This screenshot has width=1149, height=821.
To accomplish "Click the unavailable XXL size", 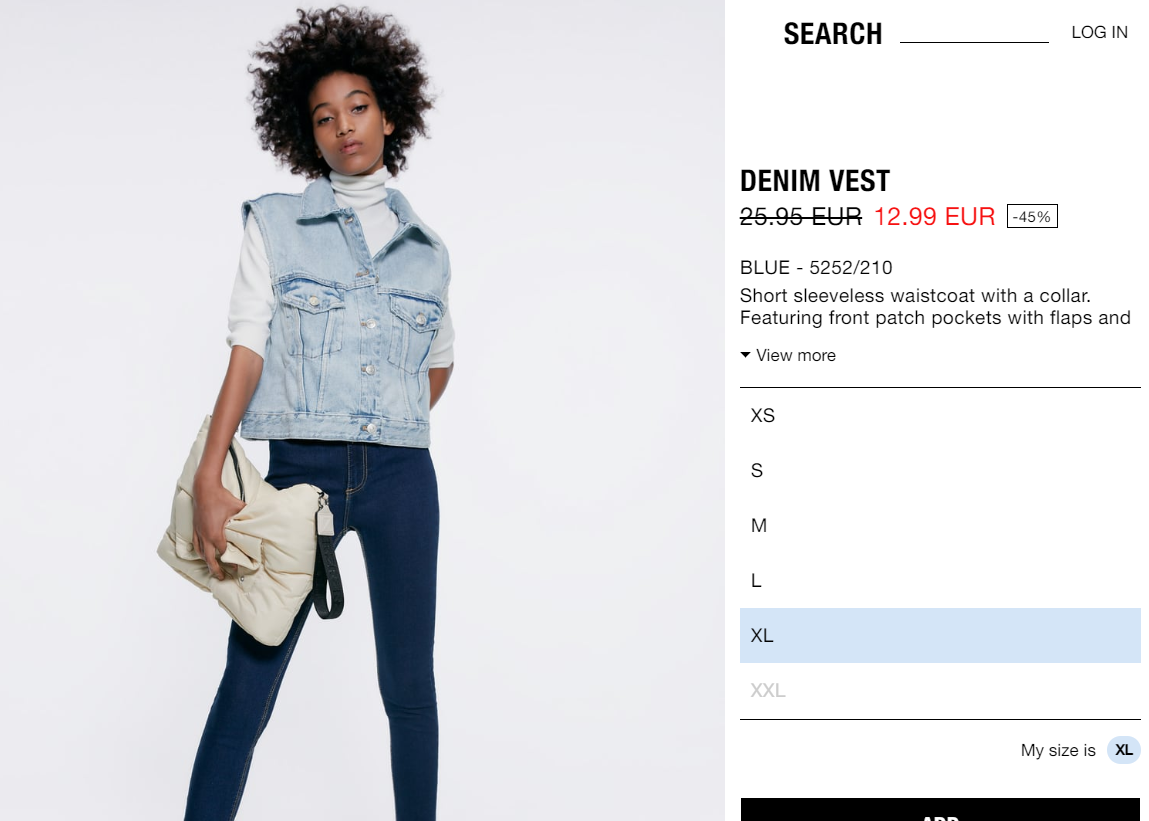I will click(940, 691).
